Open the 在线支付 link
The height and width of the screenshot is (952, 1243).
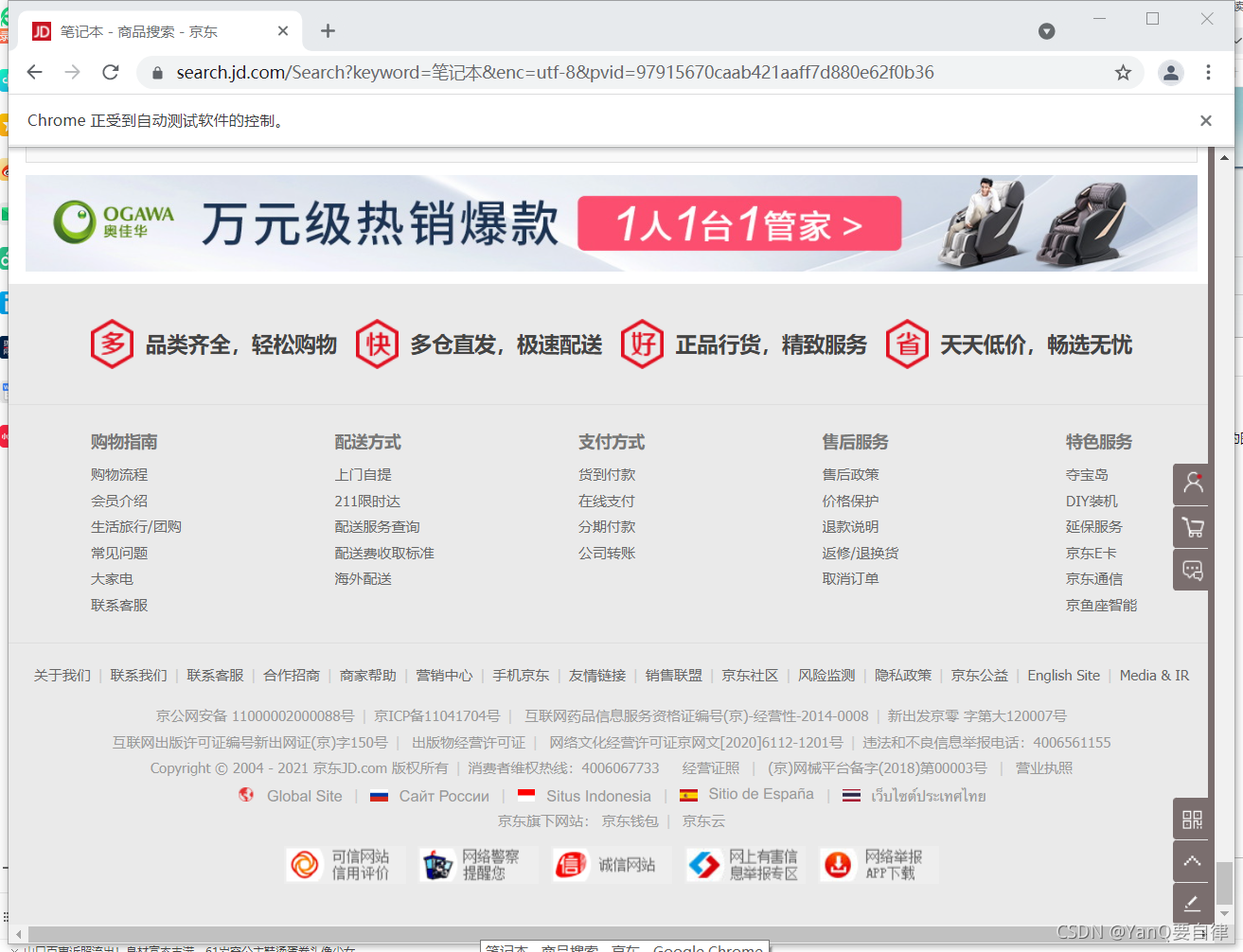(x=607, y=502)
